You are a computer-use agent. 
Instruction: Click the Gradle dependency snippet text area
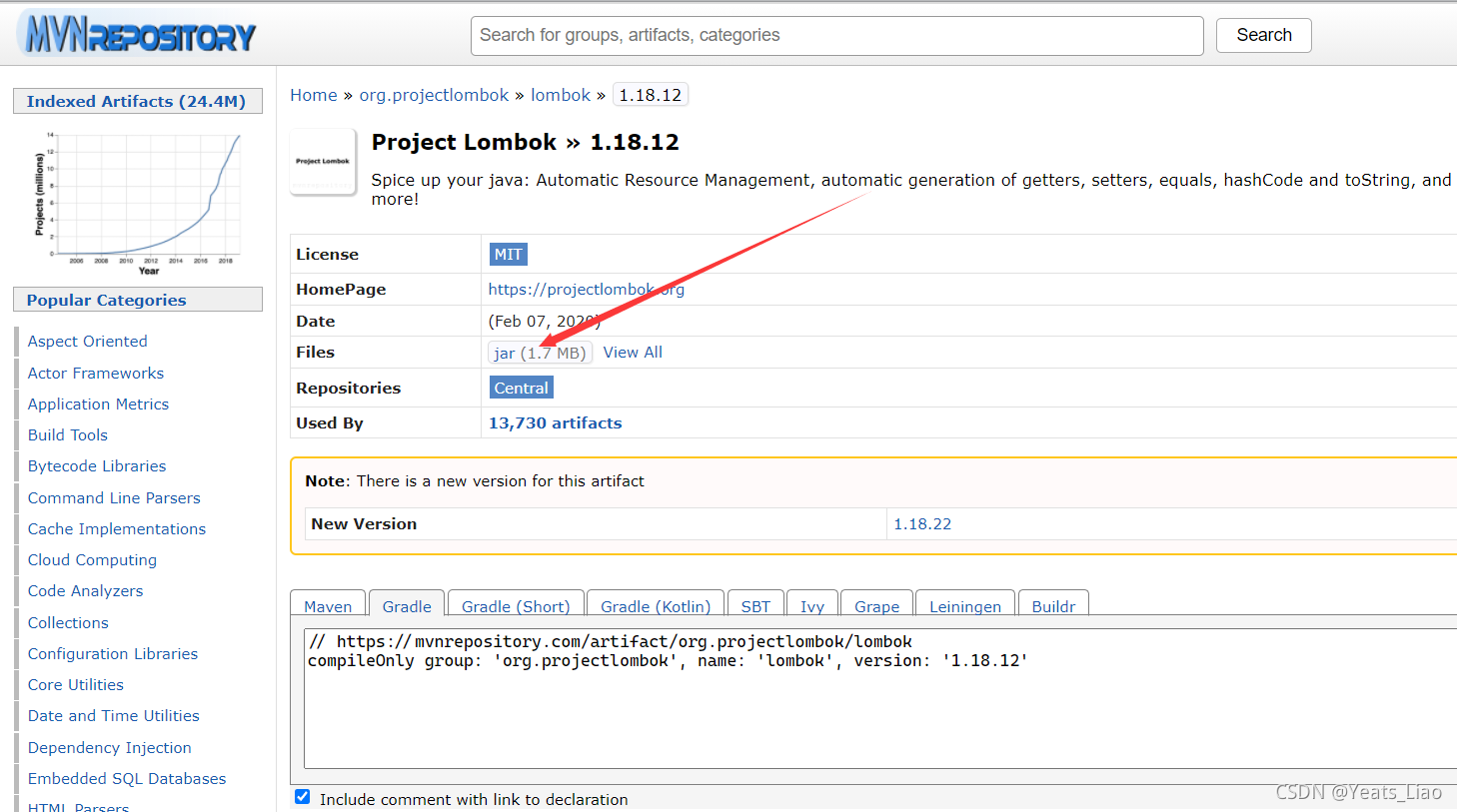pos(879,697)
